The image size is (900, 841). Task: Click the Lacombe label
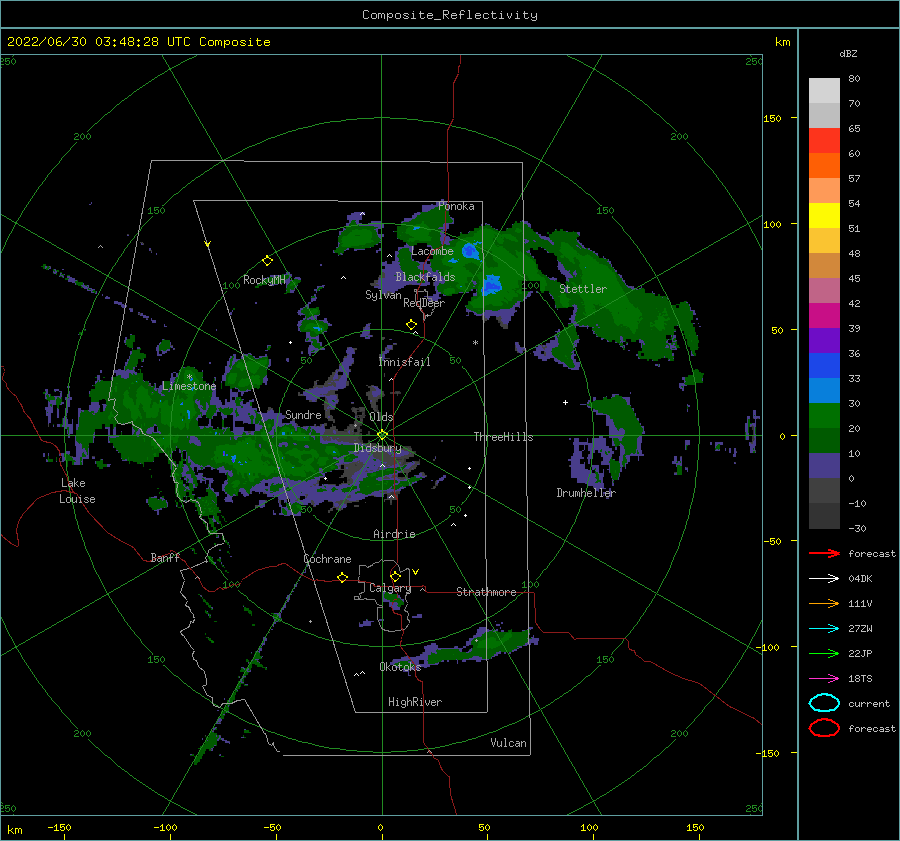tap(432, 251)
